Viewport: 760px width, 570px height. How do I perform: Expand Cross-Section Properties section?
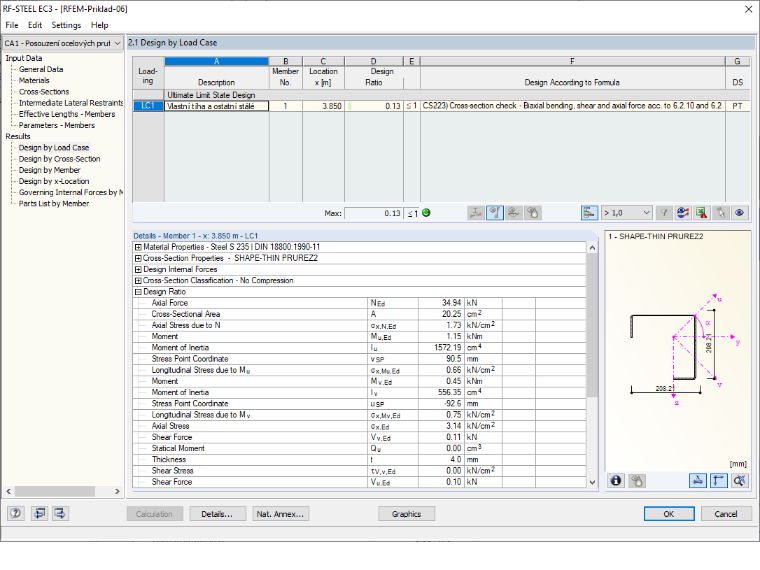tap(138, 258)
